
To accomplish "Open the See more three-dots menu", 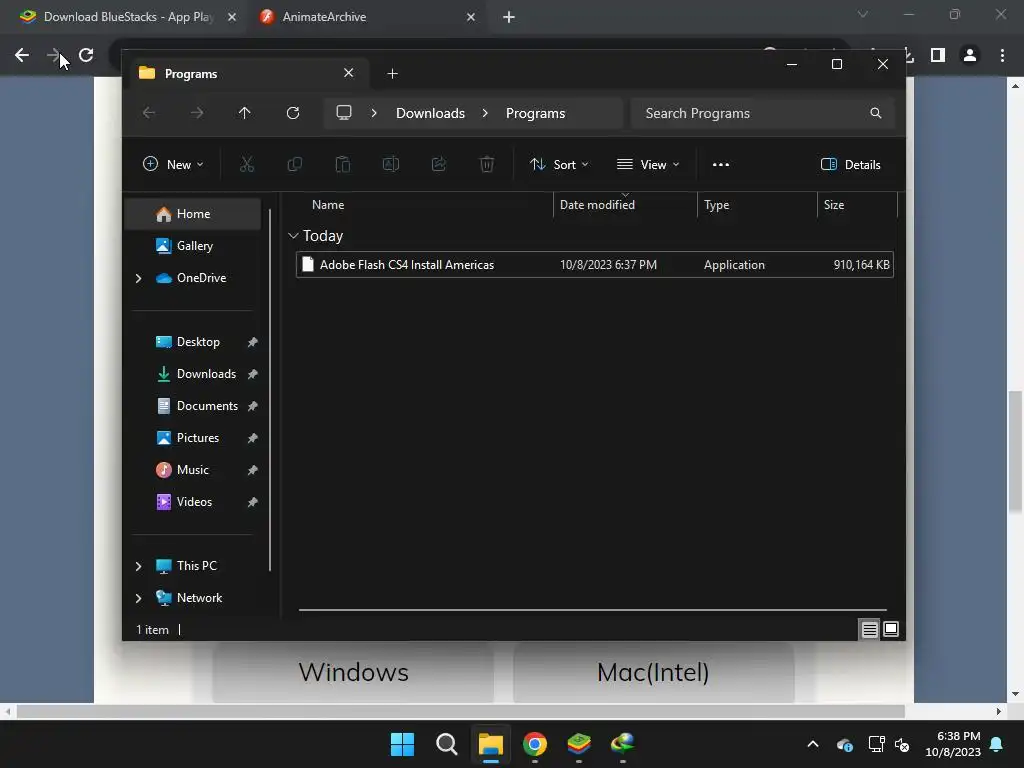I will 720,165.
